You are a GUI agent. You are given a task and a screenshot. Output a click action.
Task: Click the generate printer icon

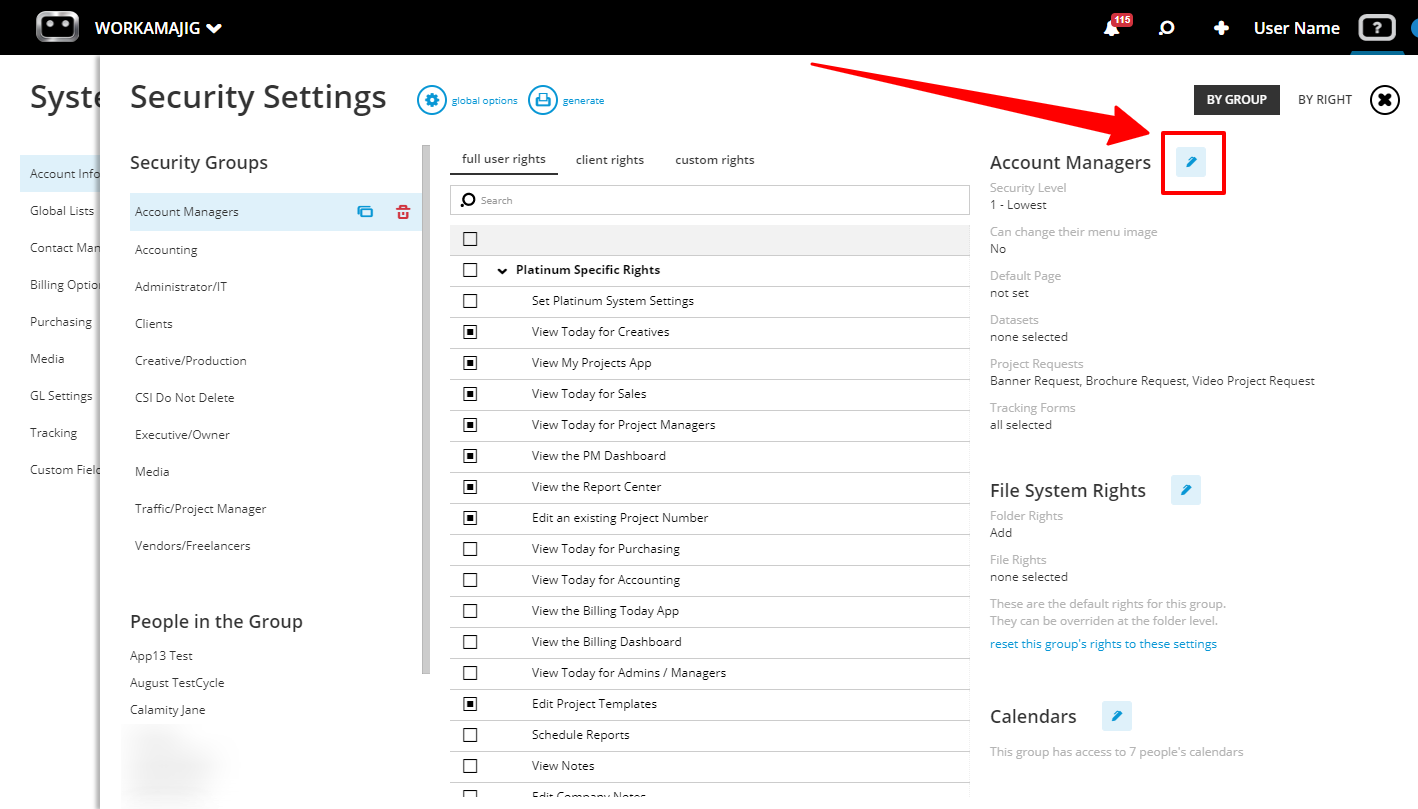pyautogui.click(x=543, y=100)
